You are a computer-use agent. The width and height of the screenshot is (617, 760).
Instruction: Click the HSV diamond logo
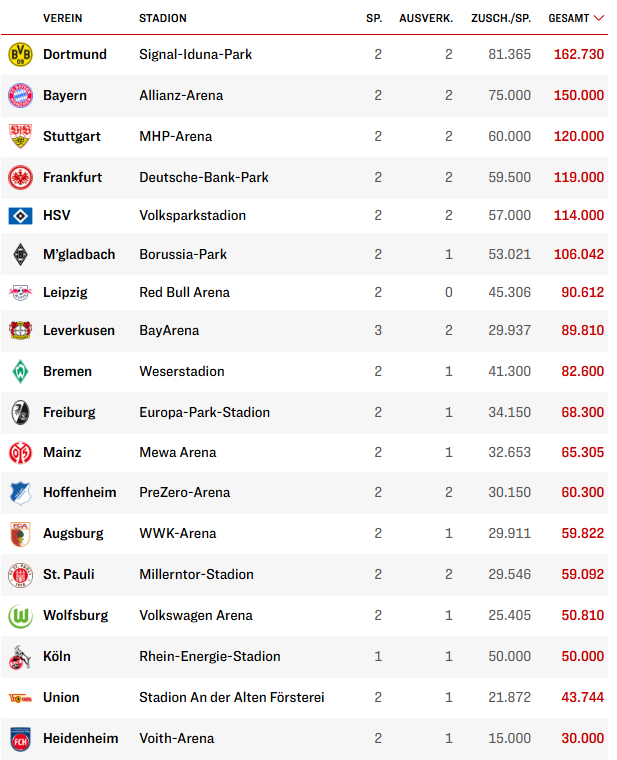point(20,215)
